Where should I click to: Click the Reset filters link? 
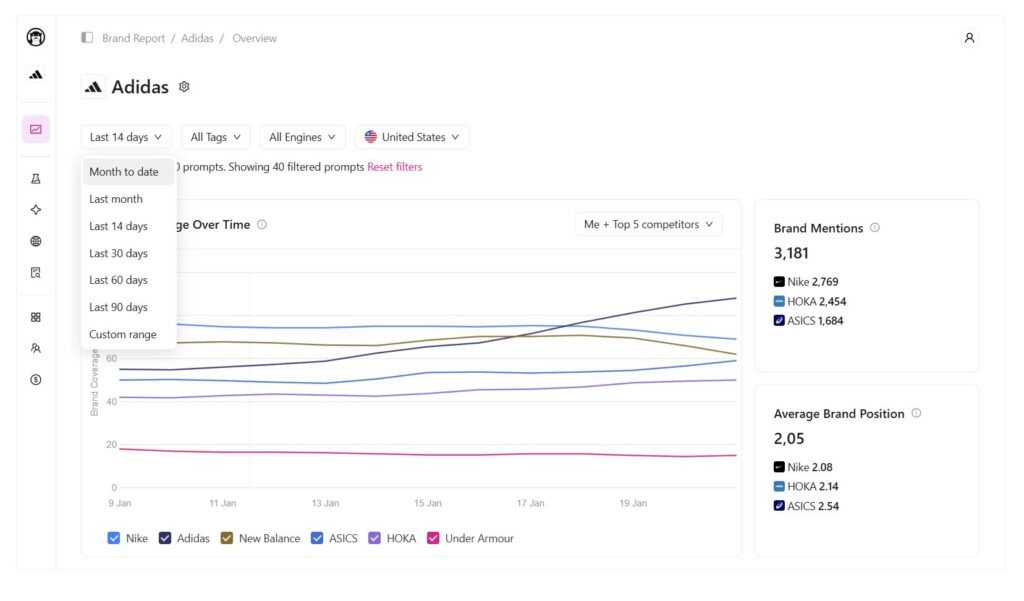pos(394,167)
